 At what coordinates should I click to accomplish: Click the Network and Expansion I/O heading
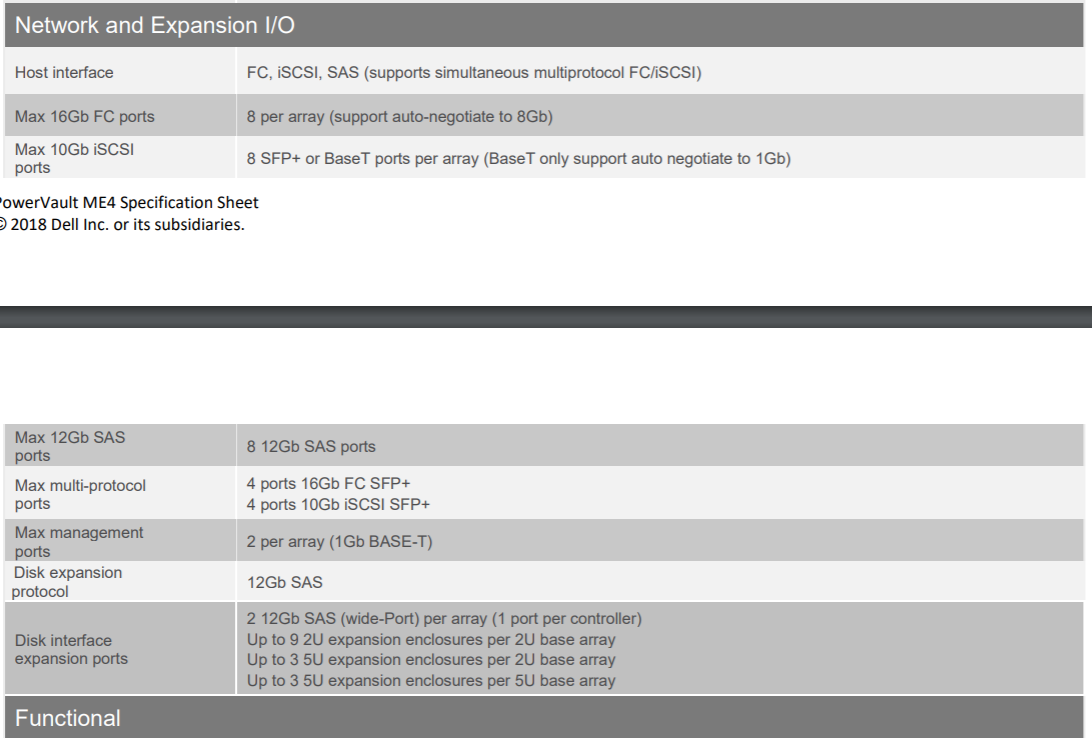154,26
